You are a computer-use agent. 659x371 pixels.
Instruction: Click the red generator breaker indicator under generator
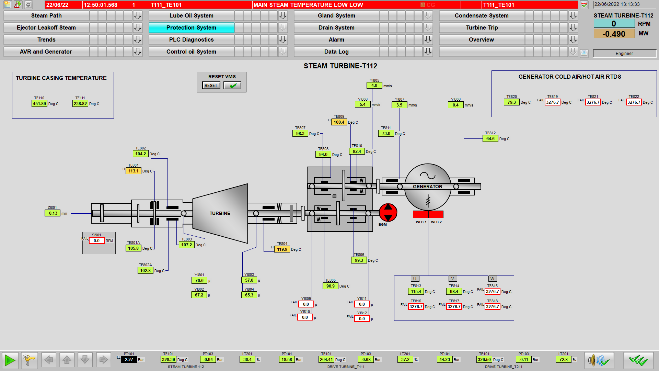click(428, 215)
